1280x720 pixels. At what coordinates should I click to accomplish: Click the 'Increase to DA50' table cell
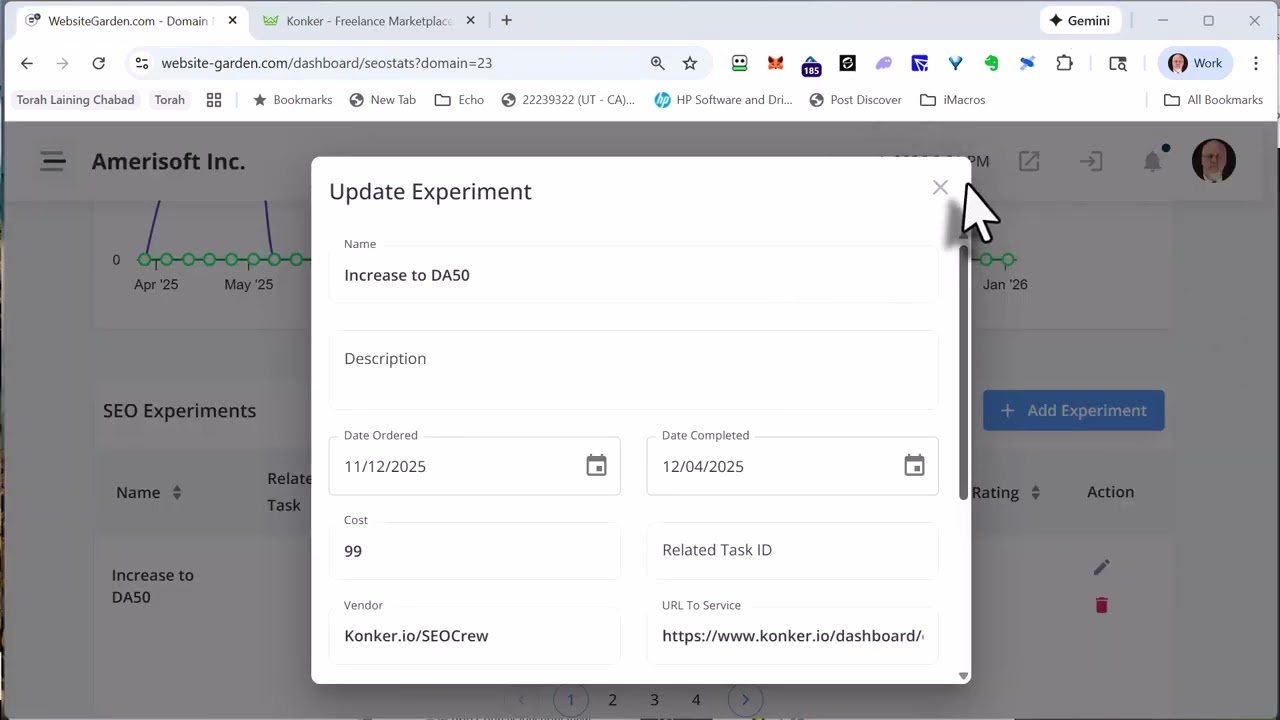tap(152, 586)
